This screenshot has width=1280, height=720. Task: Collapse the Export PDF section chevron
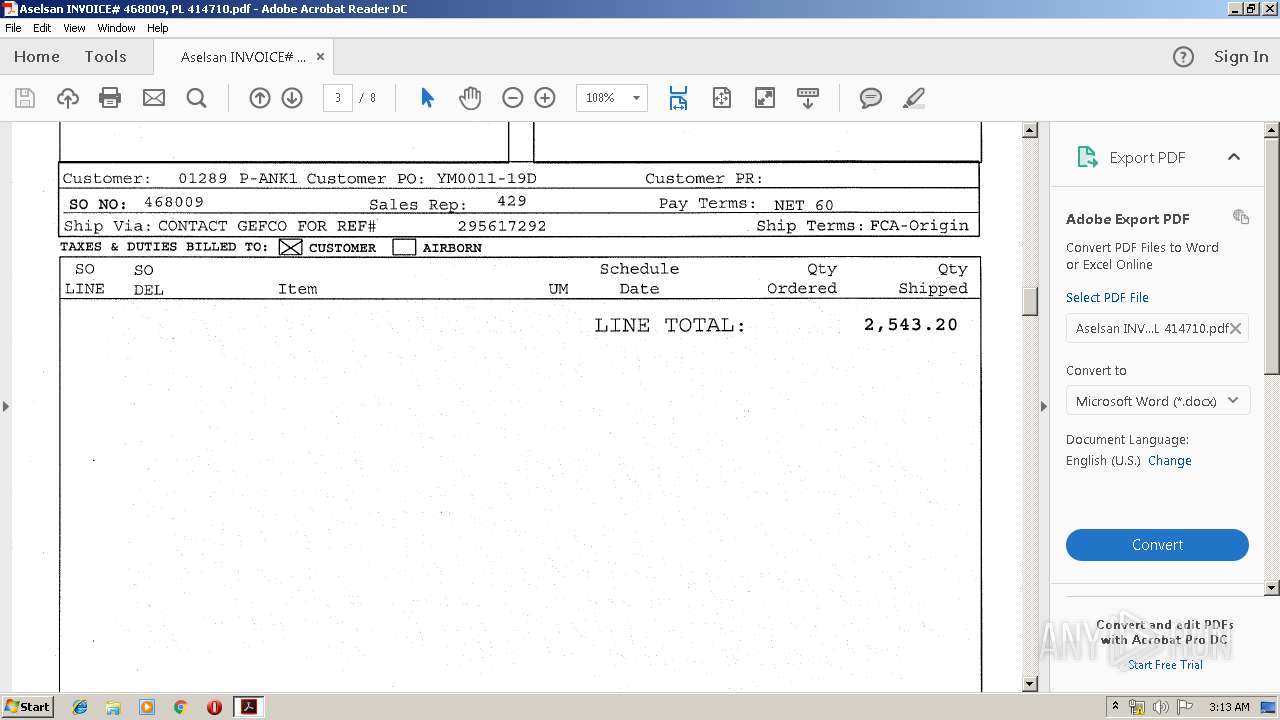(1234, 157)
